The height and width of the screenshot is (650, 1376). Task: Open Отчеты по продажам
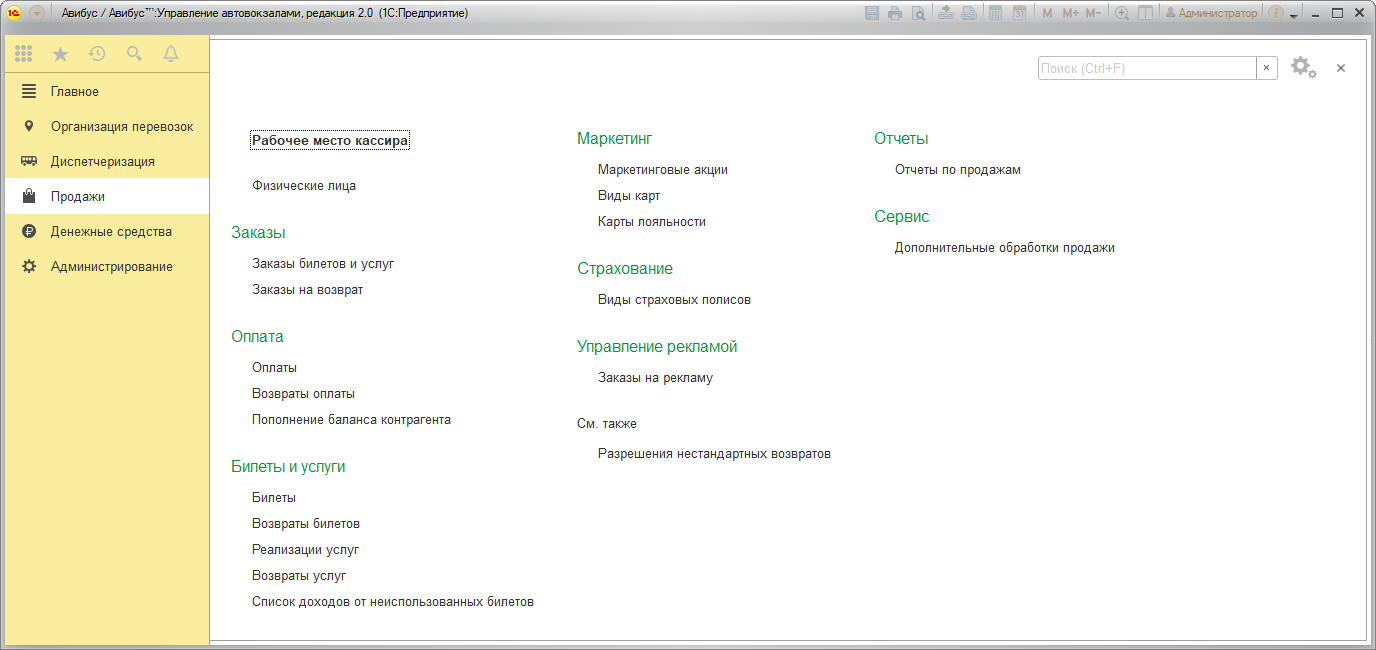(957, 169)
